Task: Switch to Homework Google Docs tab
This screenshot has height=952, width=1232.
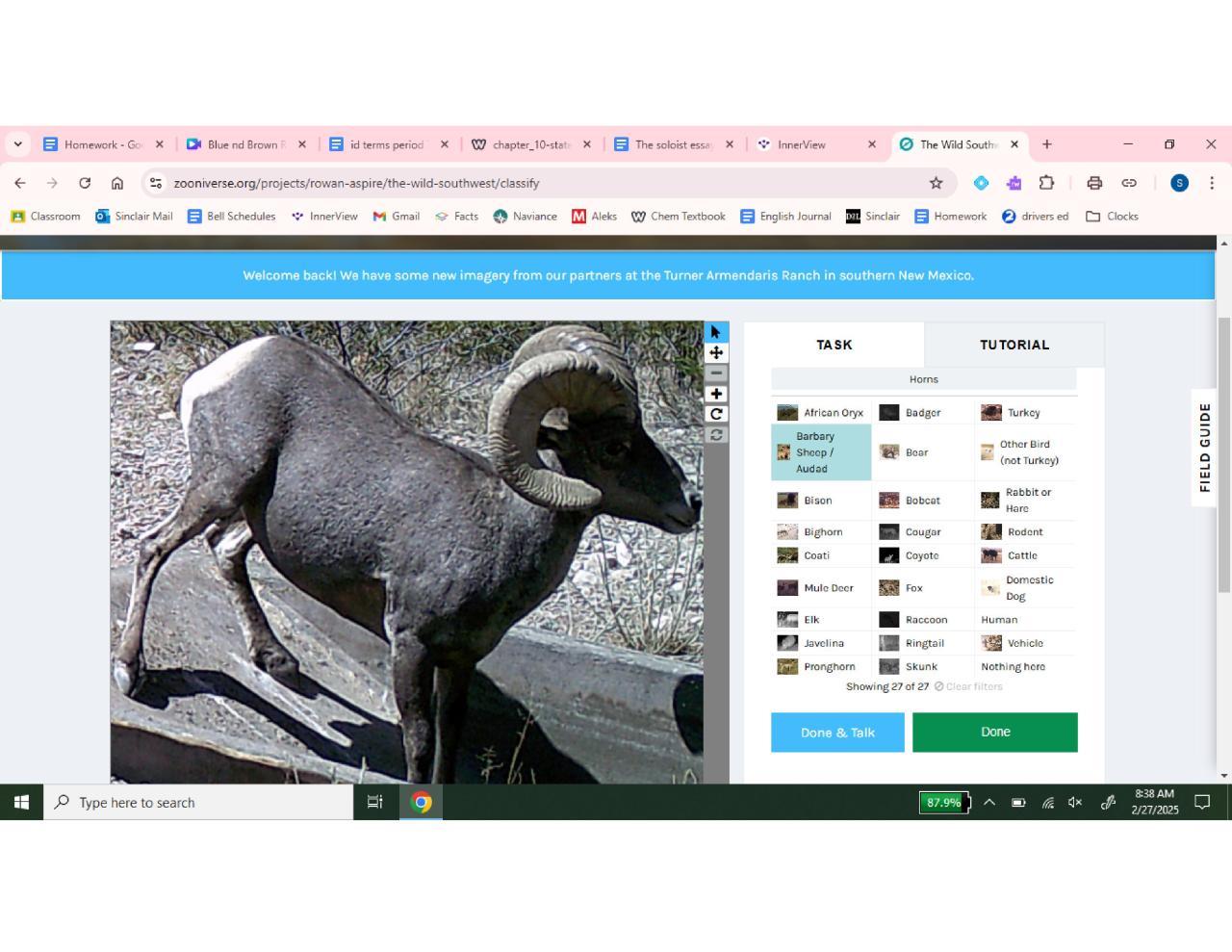Action: tap(103, 144)
